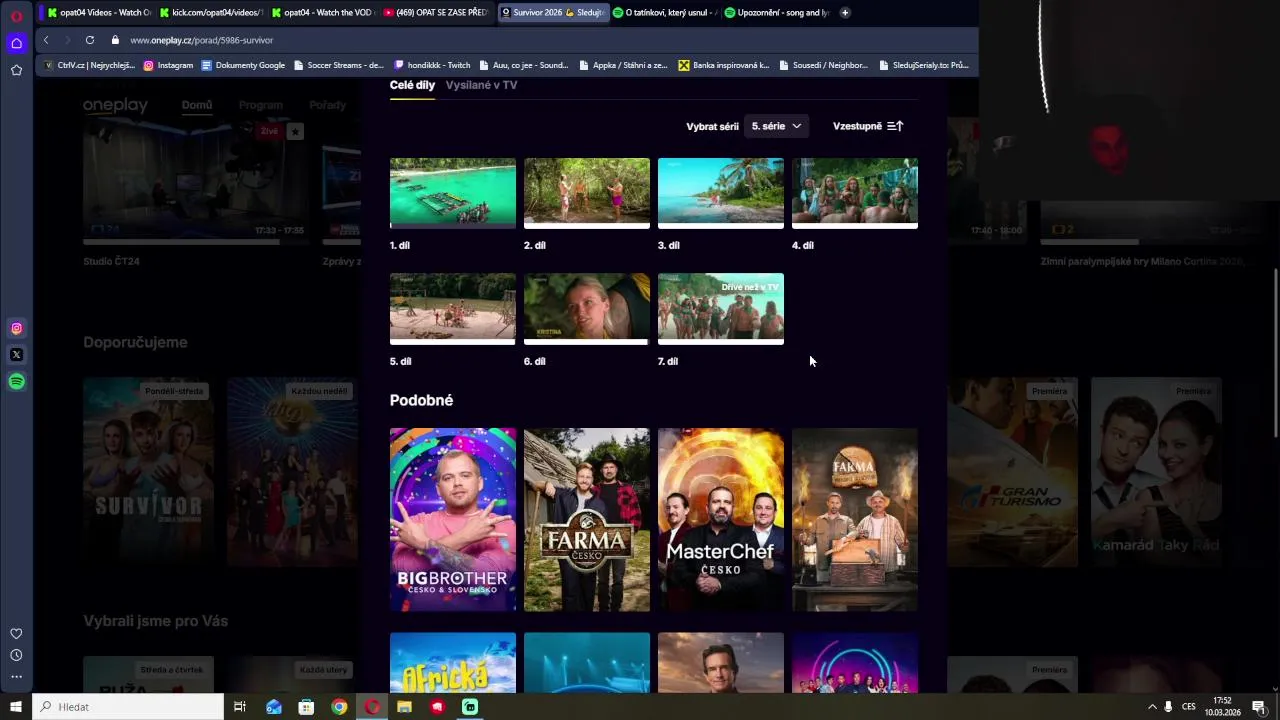The width and height of the screenshot is (1280, 720).
Task: Switch to opat04 Videos browser tab
Action: click(x=96, y=12)
